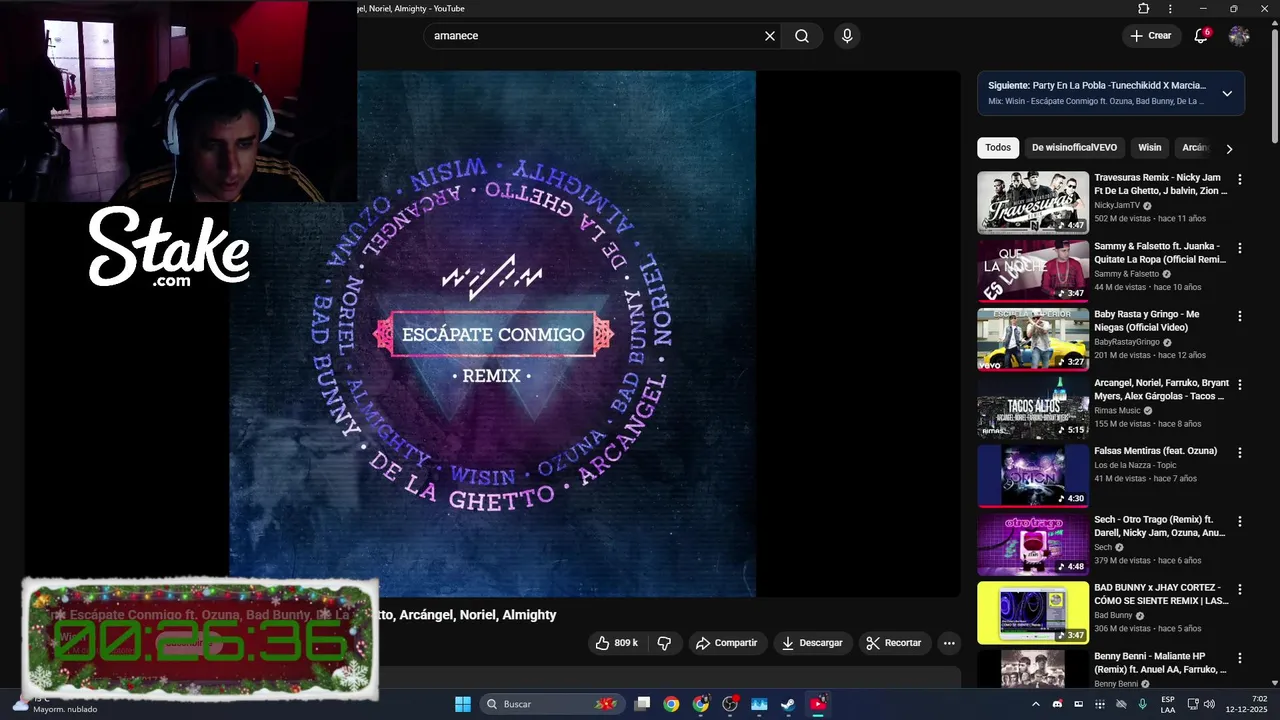Show more filter chips with right arrow
The image size is (1280, 720).
tap(1229, 149)
